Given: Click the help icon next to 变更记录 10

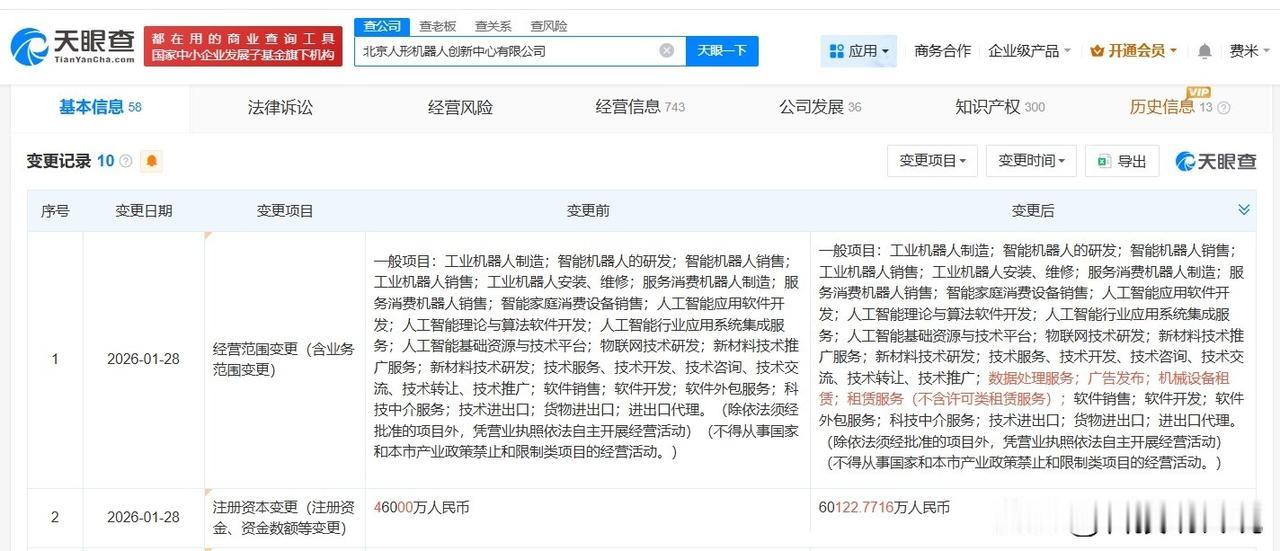Looking at the screenshot, I should click(x=126, y=161).
